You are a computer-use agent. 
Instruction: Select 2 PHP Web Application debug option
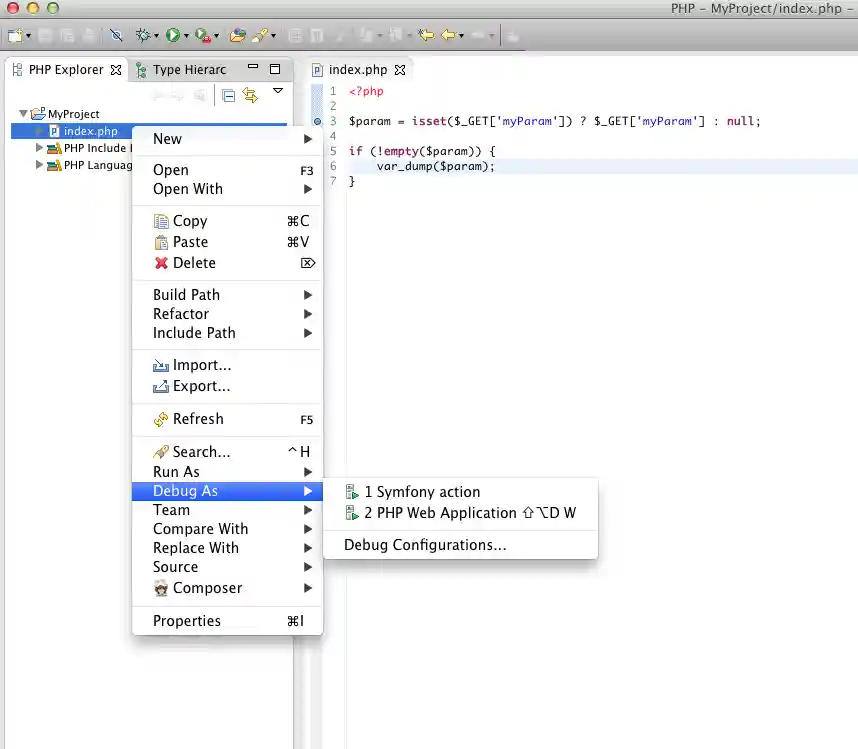point(440,513)
